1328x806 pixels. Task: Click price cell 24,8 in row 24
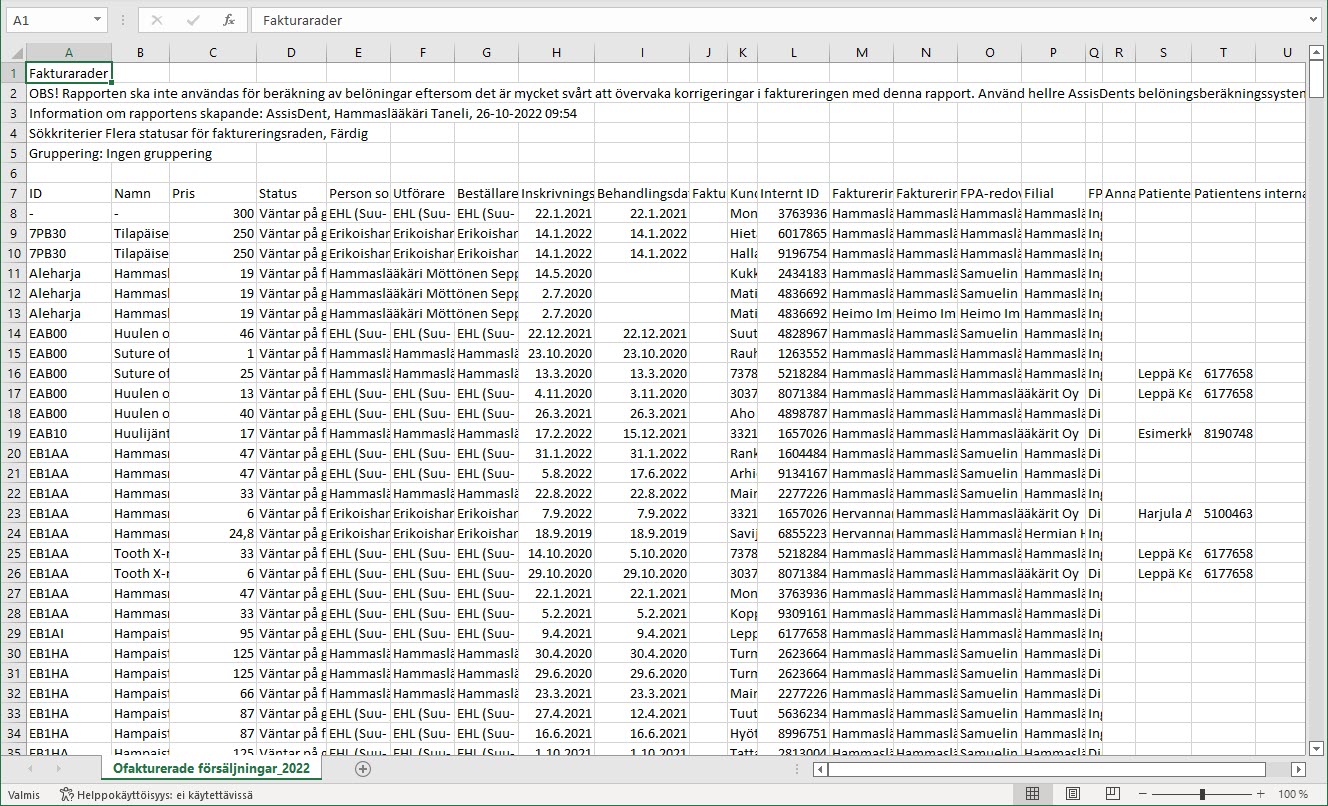click(213, 533)
